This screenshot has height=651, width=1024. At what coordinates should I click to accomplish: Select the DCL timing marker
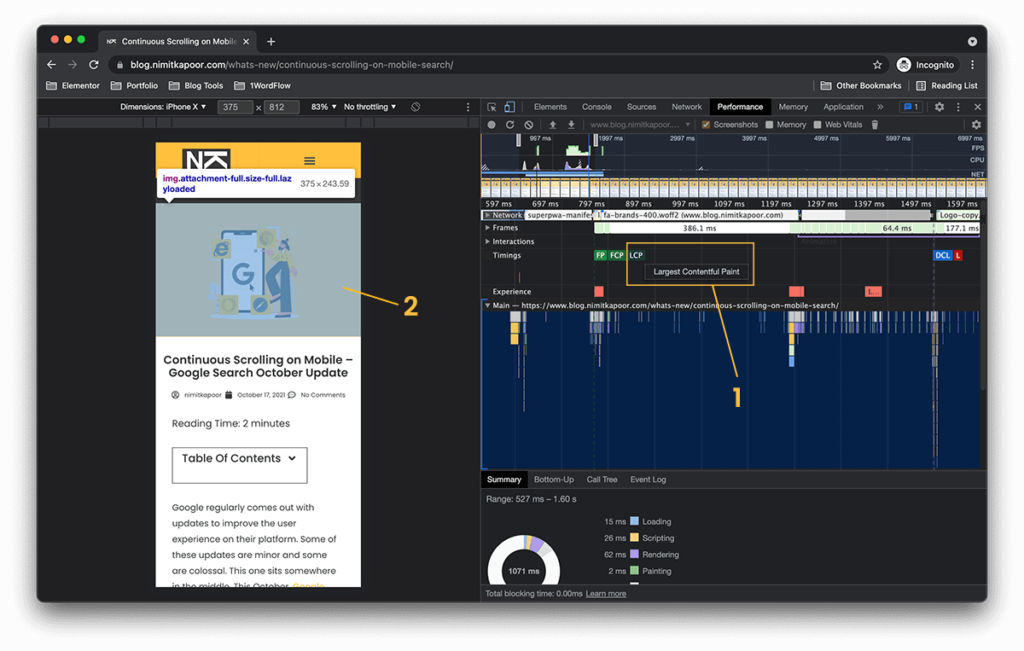942,255
